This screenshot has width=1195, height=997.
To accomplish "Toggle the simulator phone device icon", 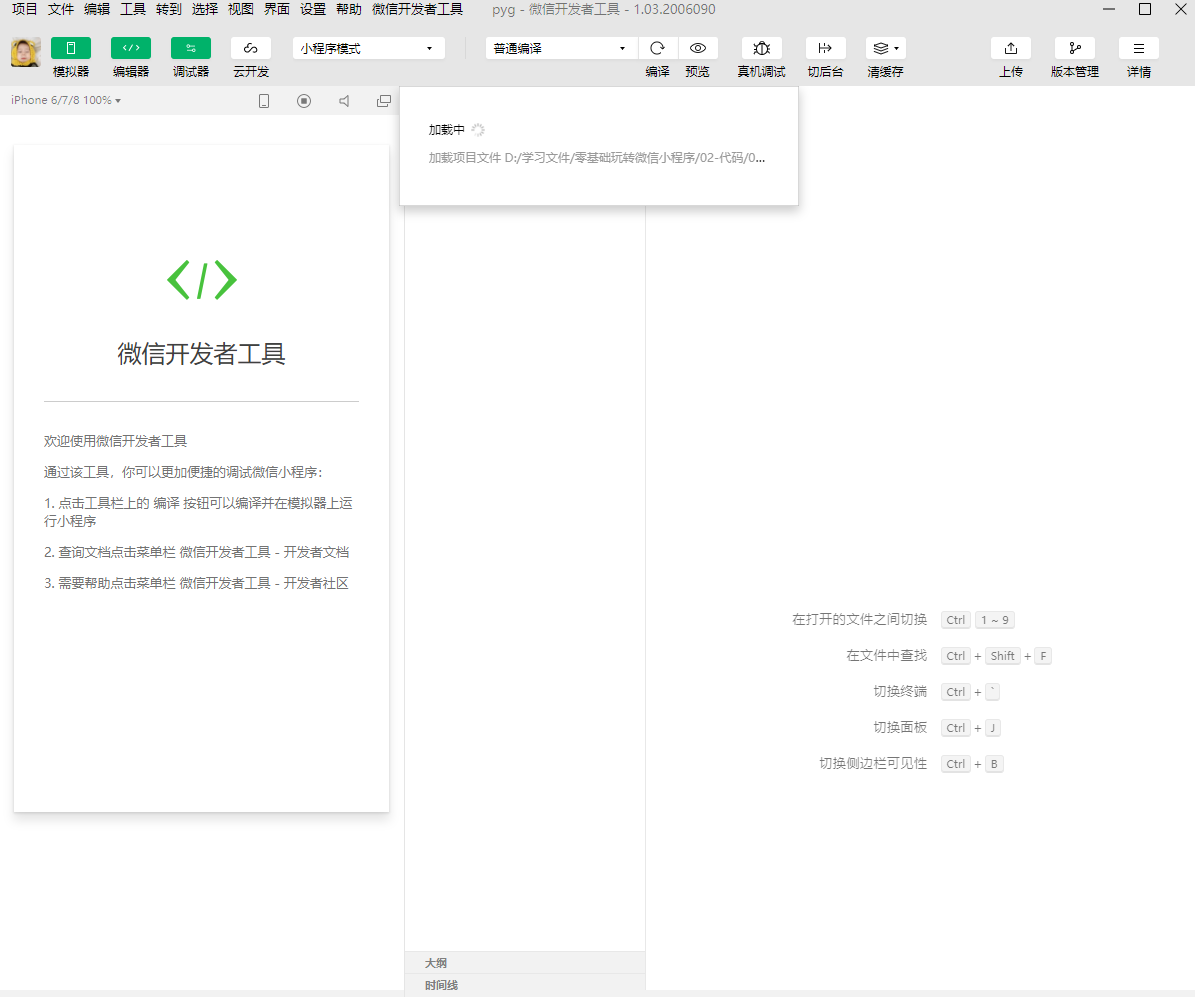I will tap(264, 101).
